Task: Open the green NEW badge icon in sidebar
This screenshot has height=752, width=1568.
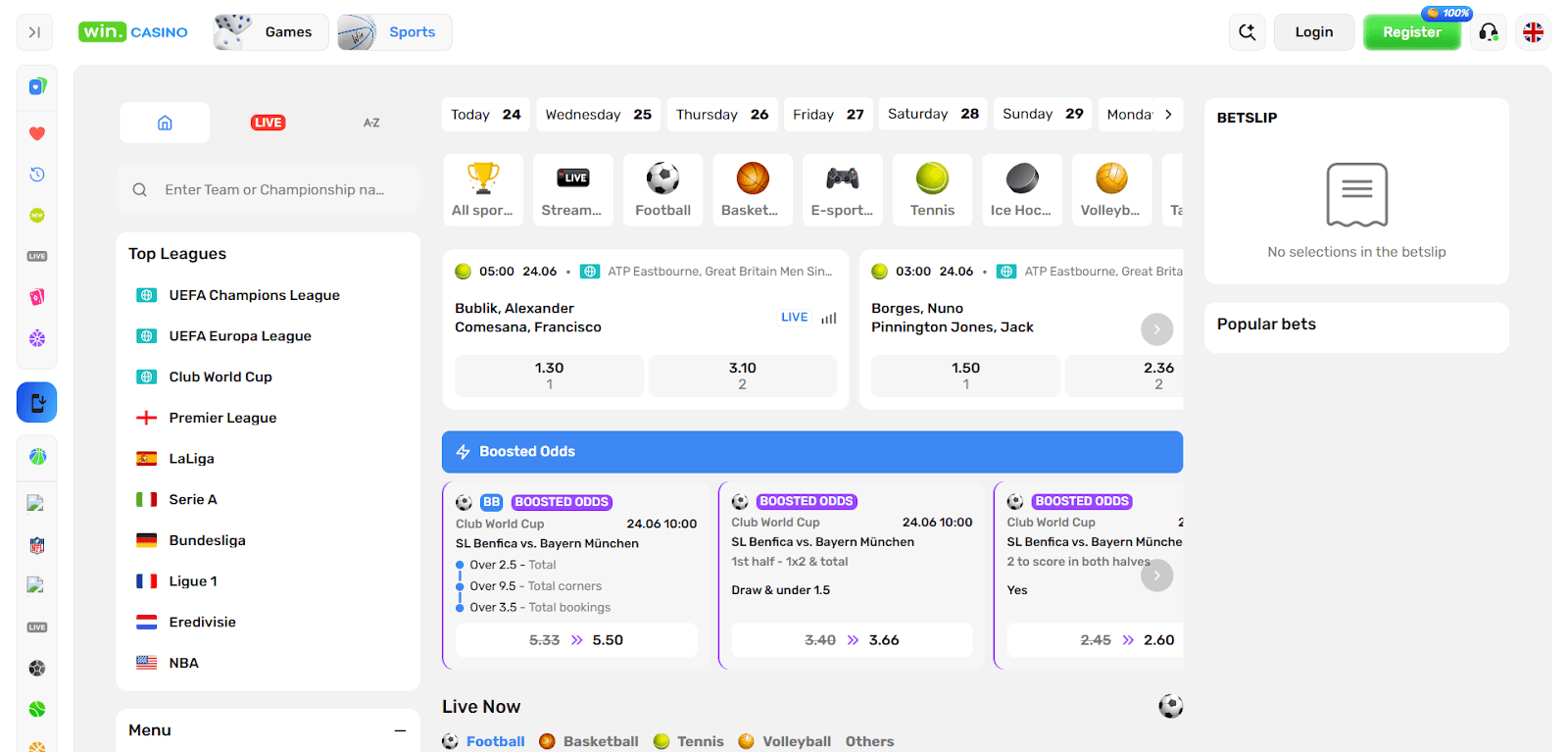Action: [37, 216]
